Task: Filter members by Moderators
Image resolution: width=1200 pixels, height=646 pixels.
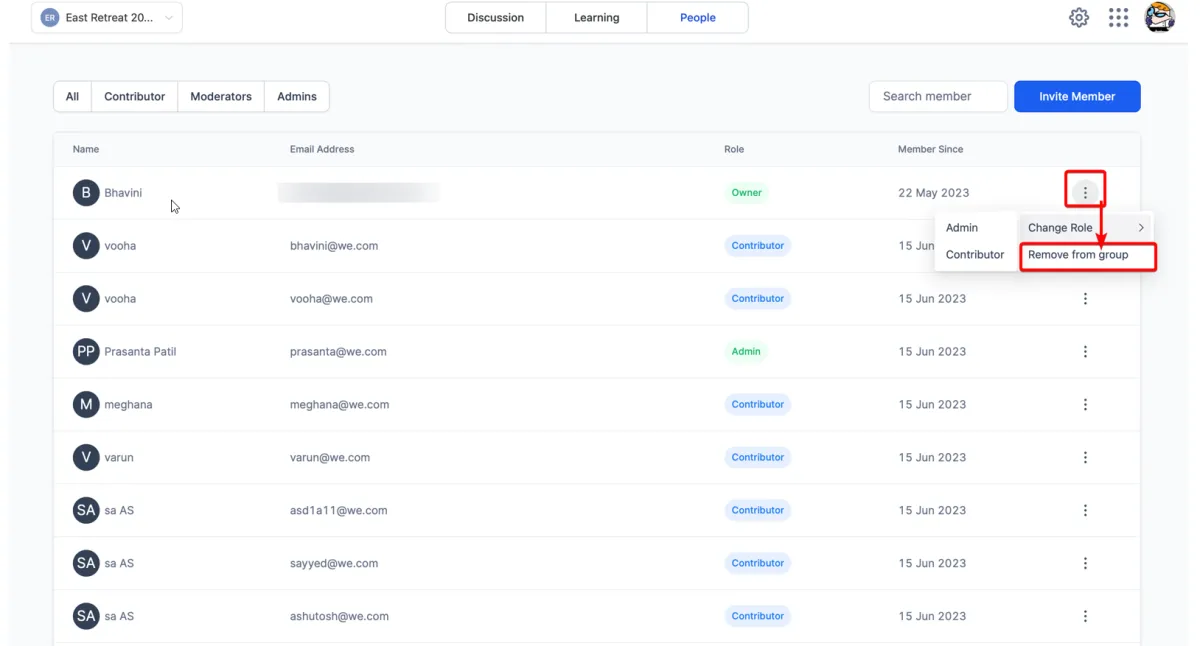Action: click(x=221, y=97)
